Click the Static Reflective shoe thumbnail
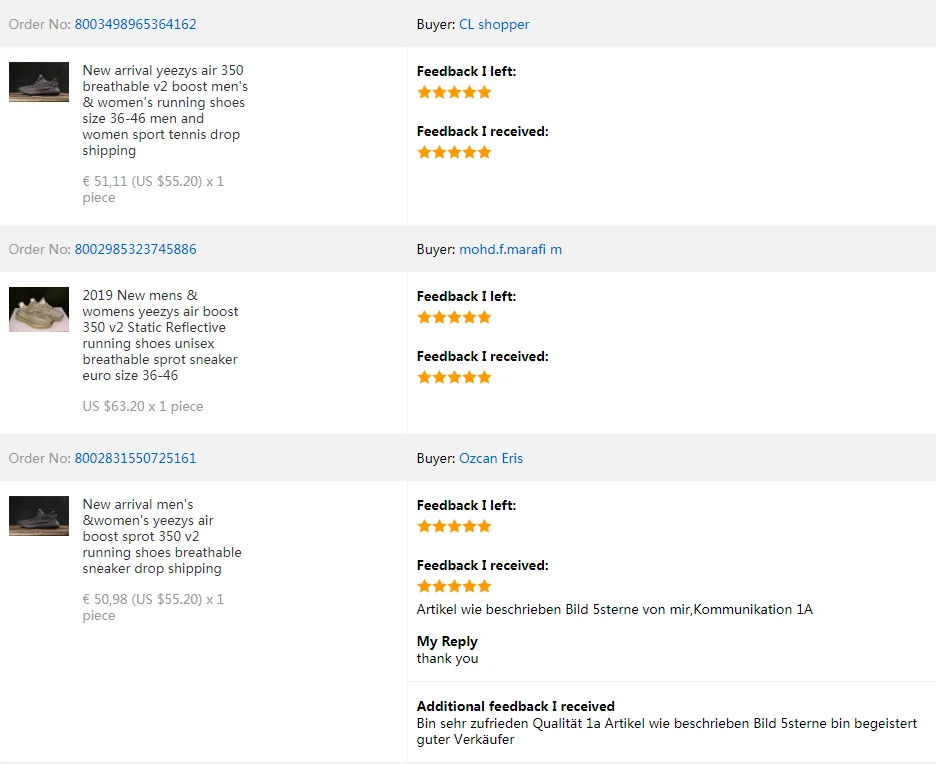The height and width of the screenshot is (764, 936). tap(39, 309)
